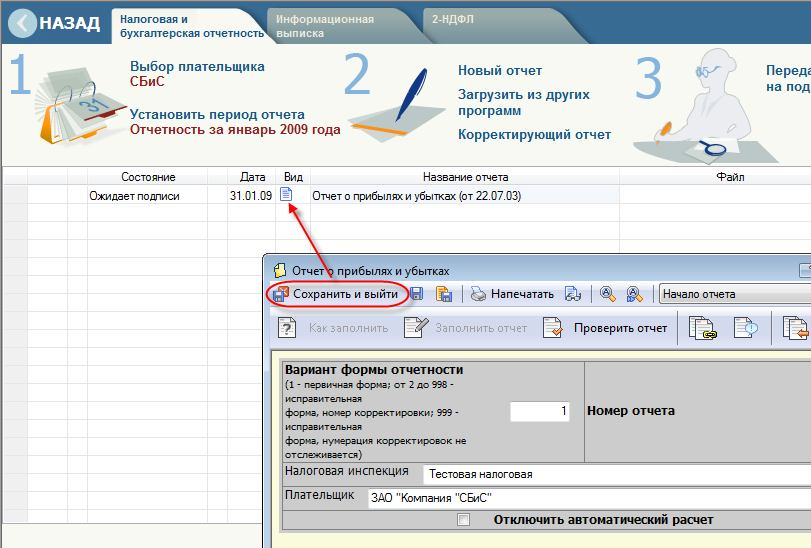
Task: Click the document icon with exclamation bubble
Action: pyautogui.click(x=745, y=328)
